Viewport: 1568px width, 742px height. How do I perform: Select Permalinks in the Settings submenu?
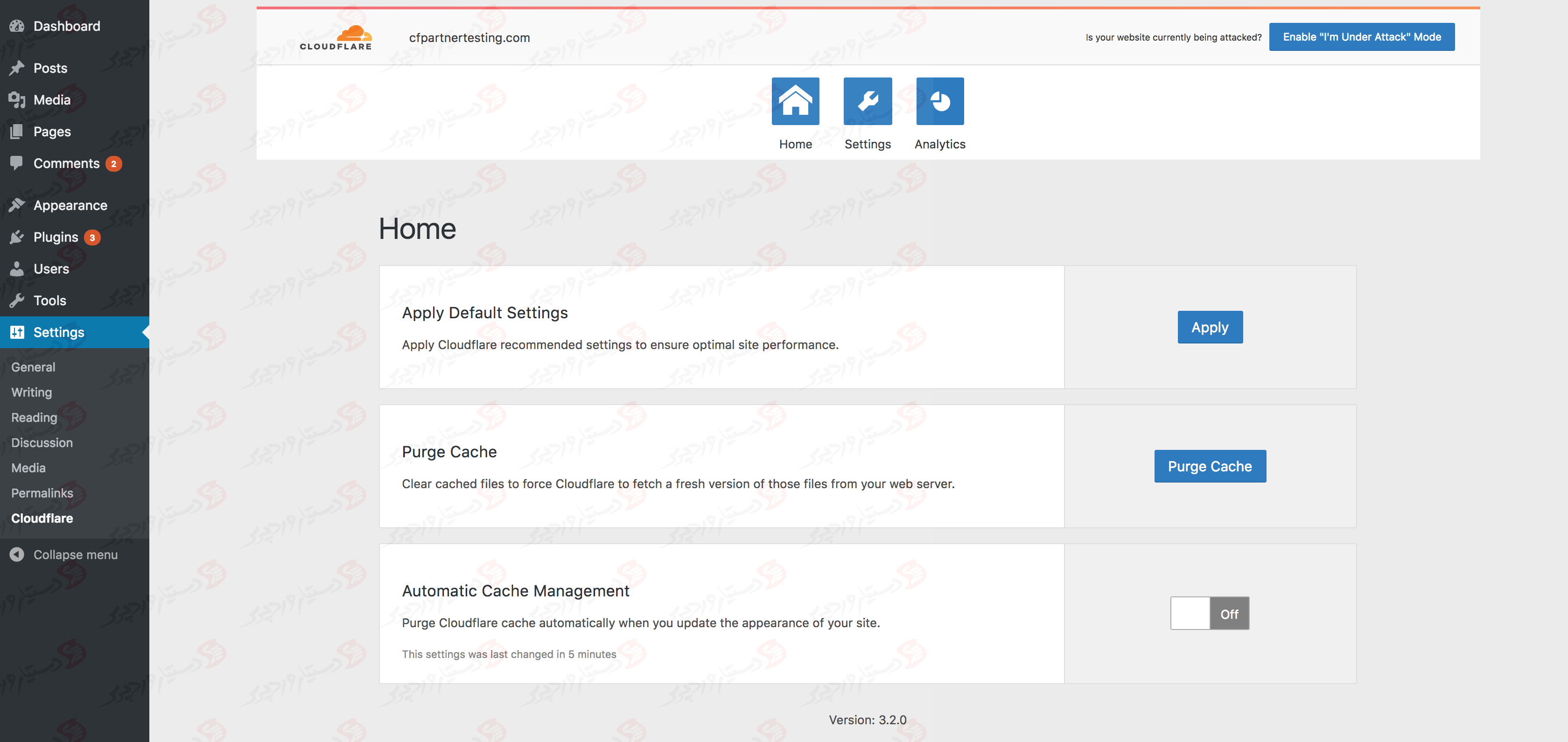coord(42,492)
